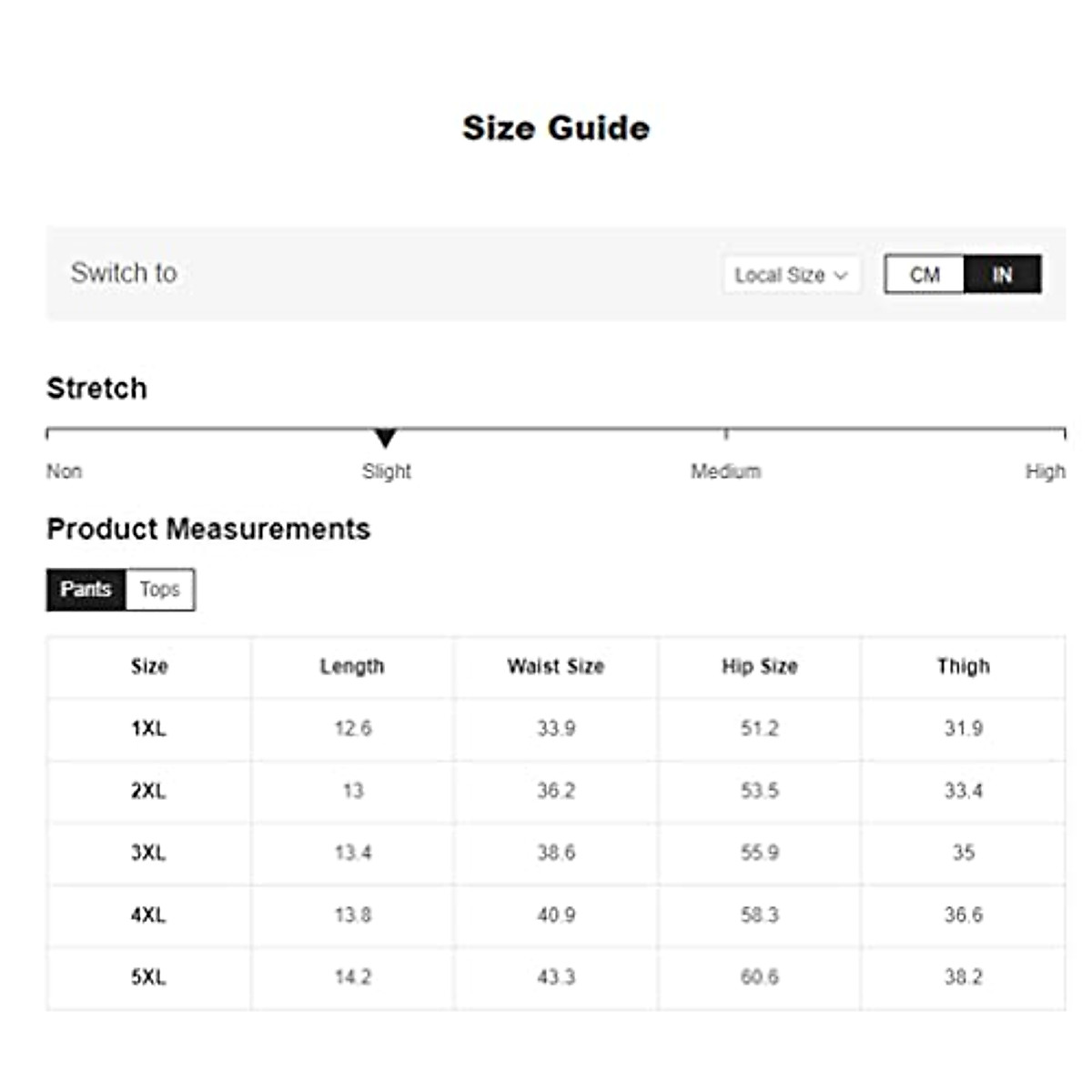This screenshot has width=1092, height=1092.
Task: Open the Pants measurements tab
Action: 86,590
